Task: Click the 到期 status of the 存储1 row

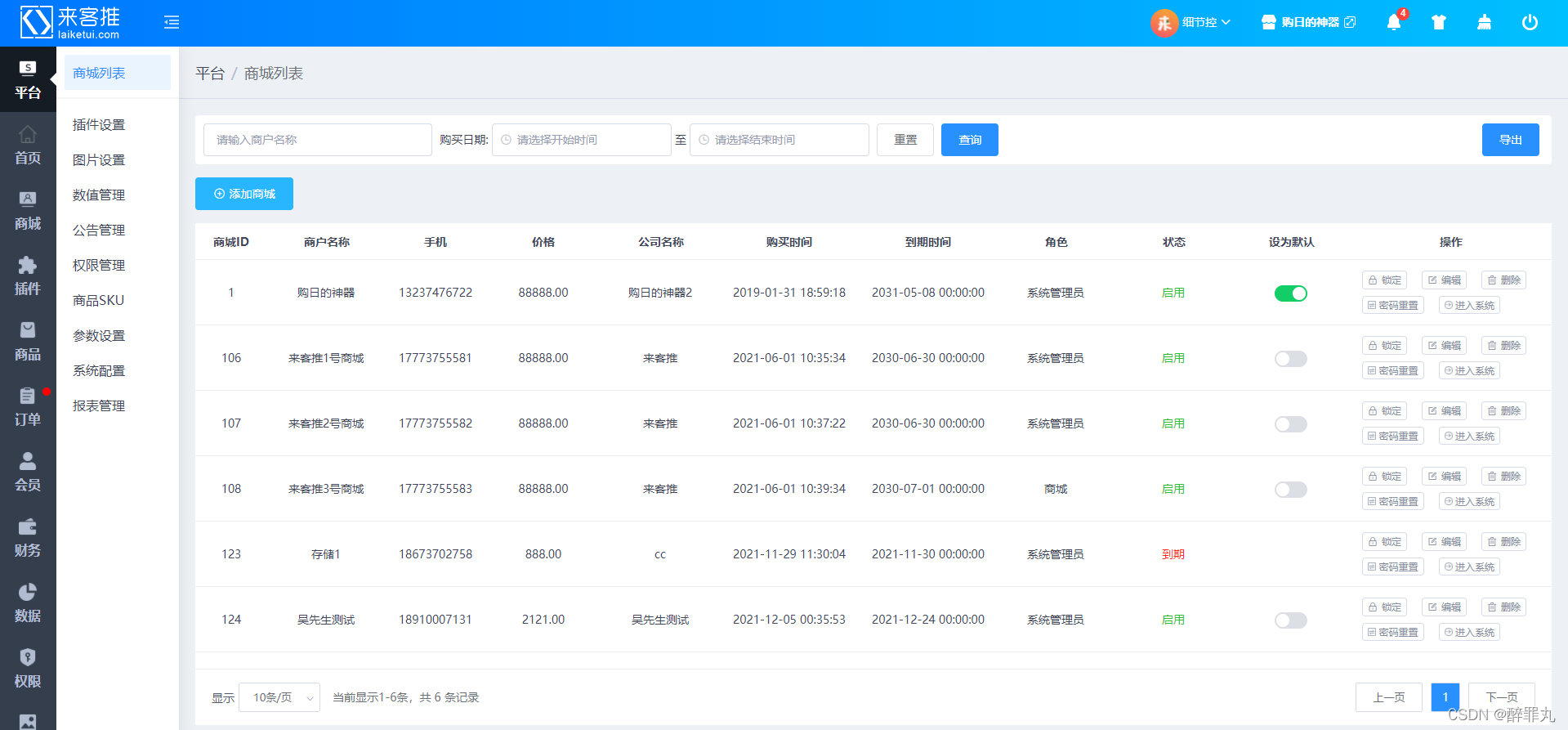Action: tap(1173, 554)
